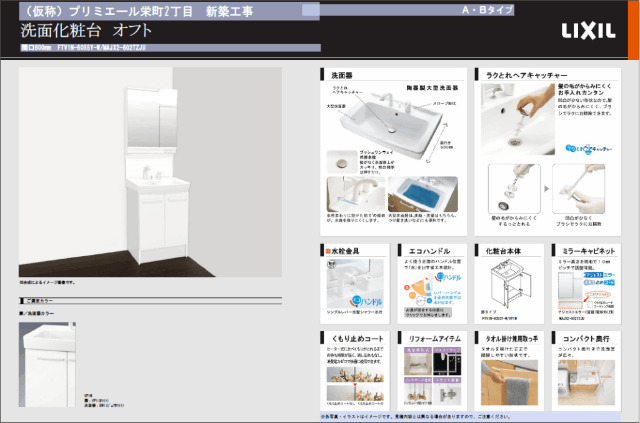Open the upper anti-fog comparison photo
This screenshot has height=423, width=640.
[355, 374]
